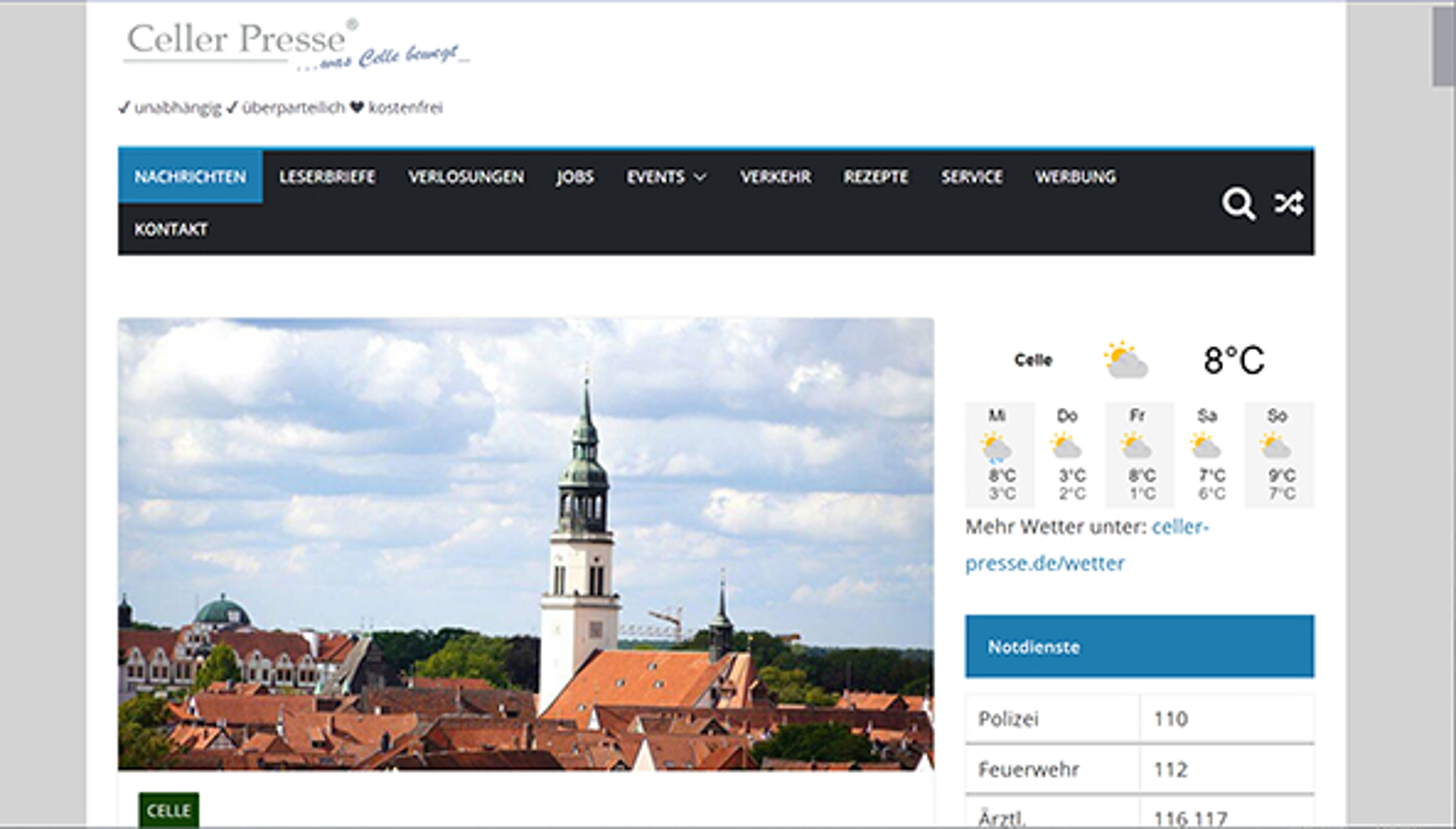The height and width of the screenshot is (829, 1456).
Task: Open the Celle skyline article image
Action: pos(526,544)
